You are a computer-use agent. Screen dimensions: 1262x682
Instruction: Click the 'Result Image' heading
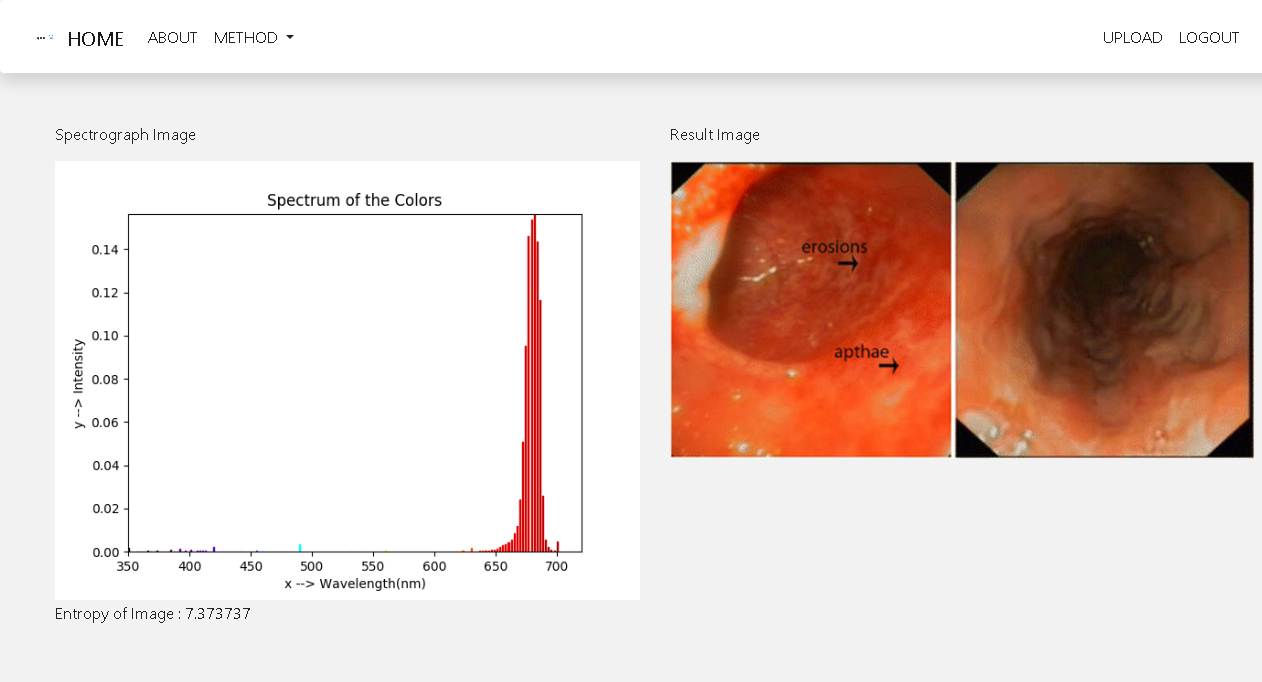coord(714,135)
